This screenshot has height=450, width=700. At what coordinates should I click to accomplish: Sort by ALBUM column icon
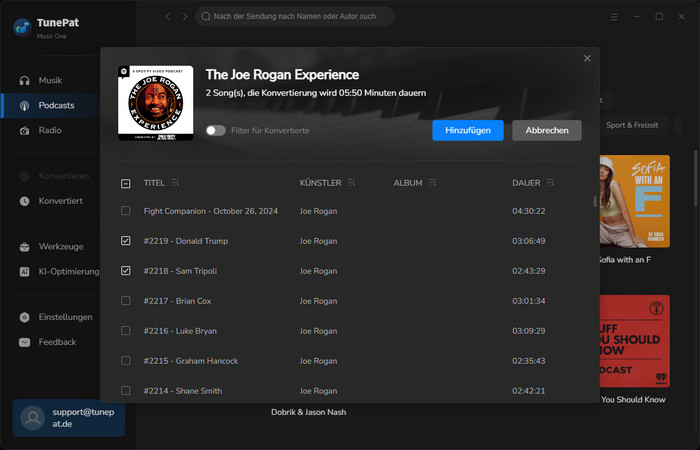[432, 183]
